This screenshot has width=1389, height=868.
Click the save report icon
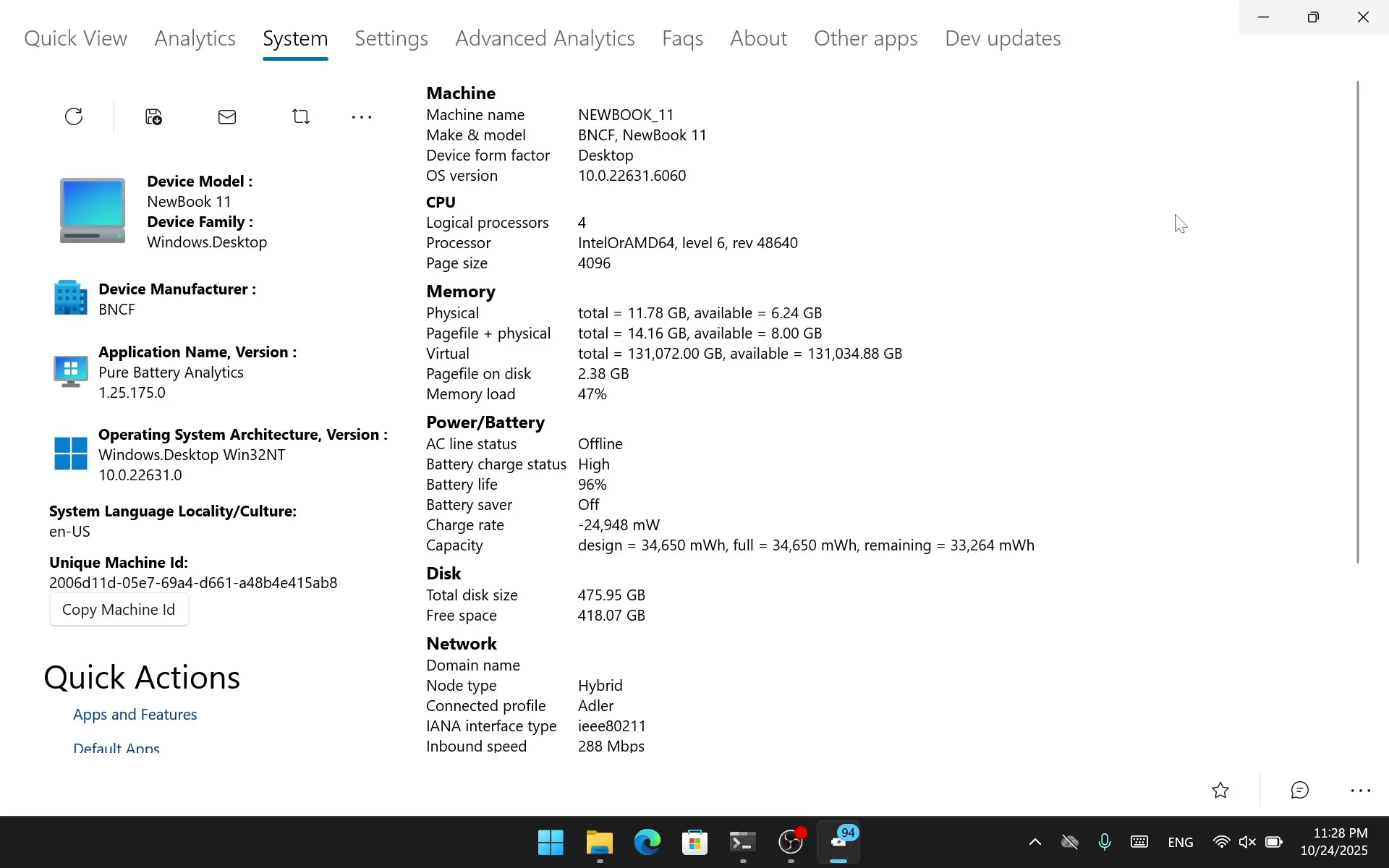[x=153, y=116]
